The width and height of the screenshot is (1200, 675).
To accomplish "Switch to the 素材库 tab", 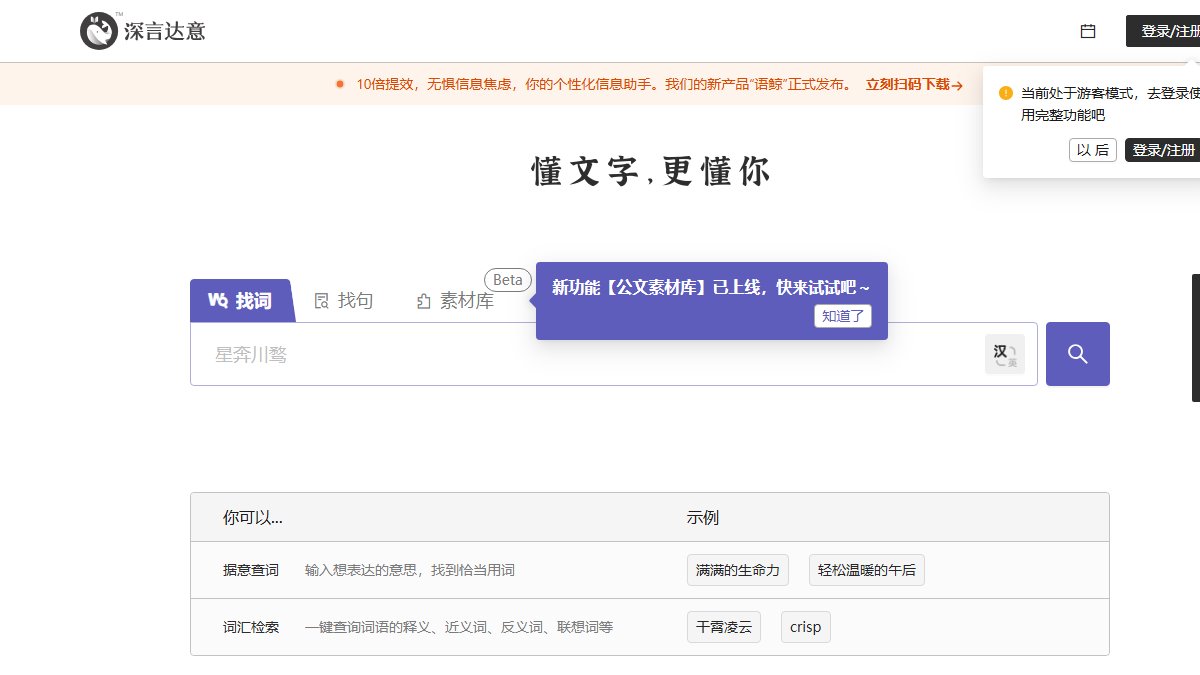I will [455, 301].
